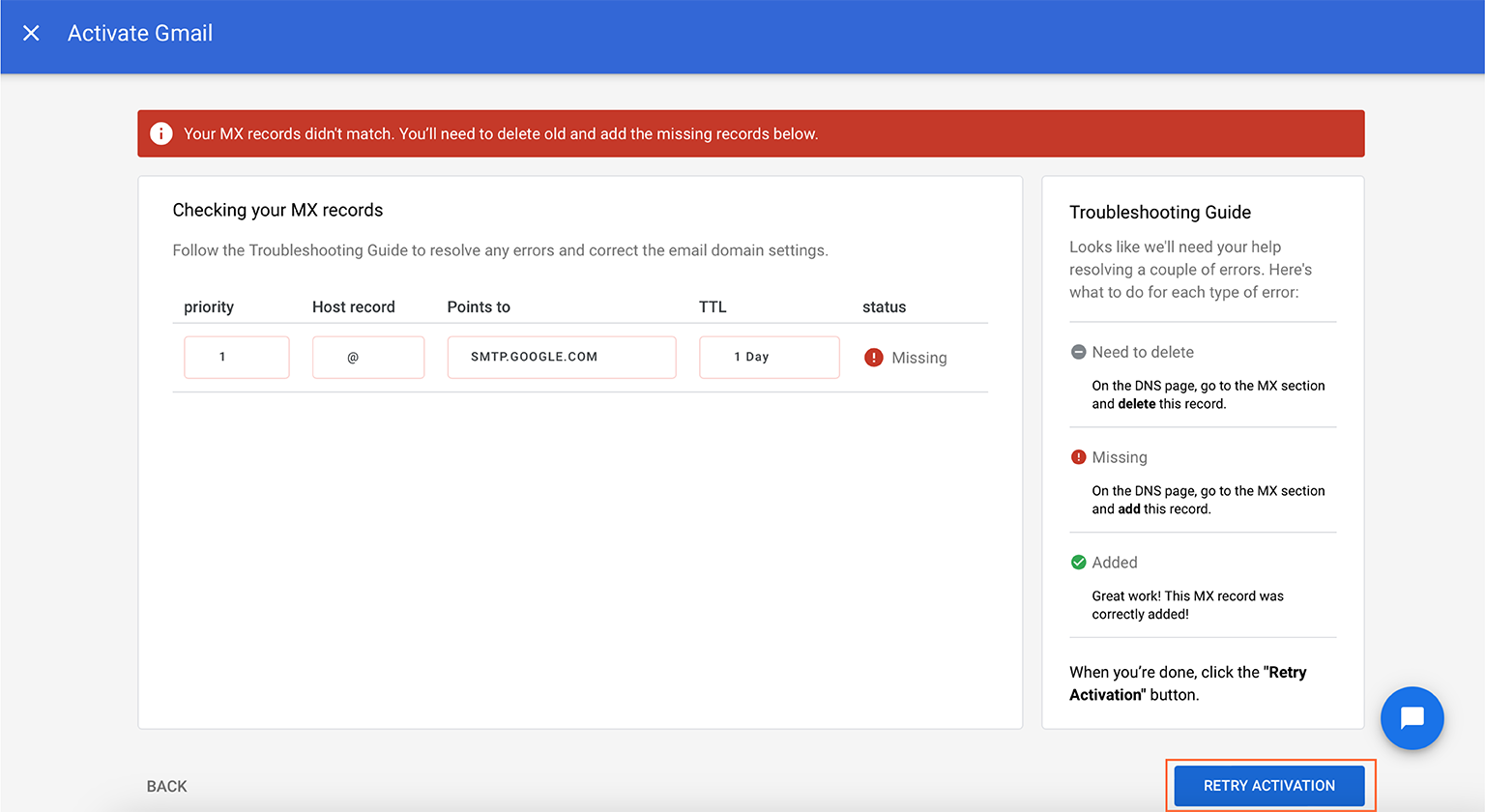
Task: Click the 'Points to' column header
Action: (479, 306)
